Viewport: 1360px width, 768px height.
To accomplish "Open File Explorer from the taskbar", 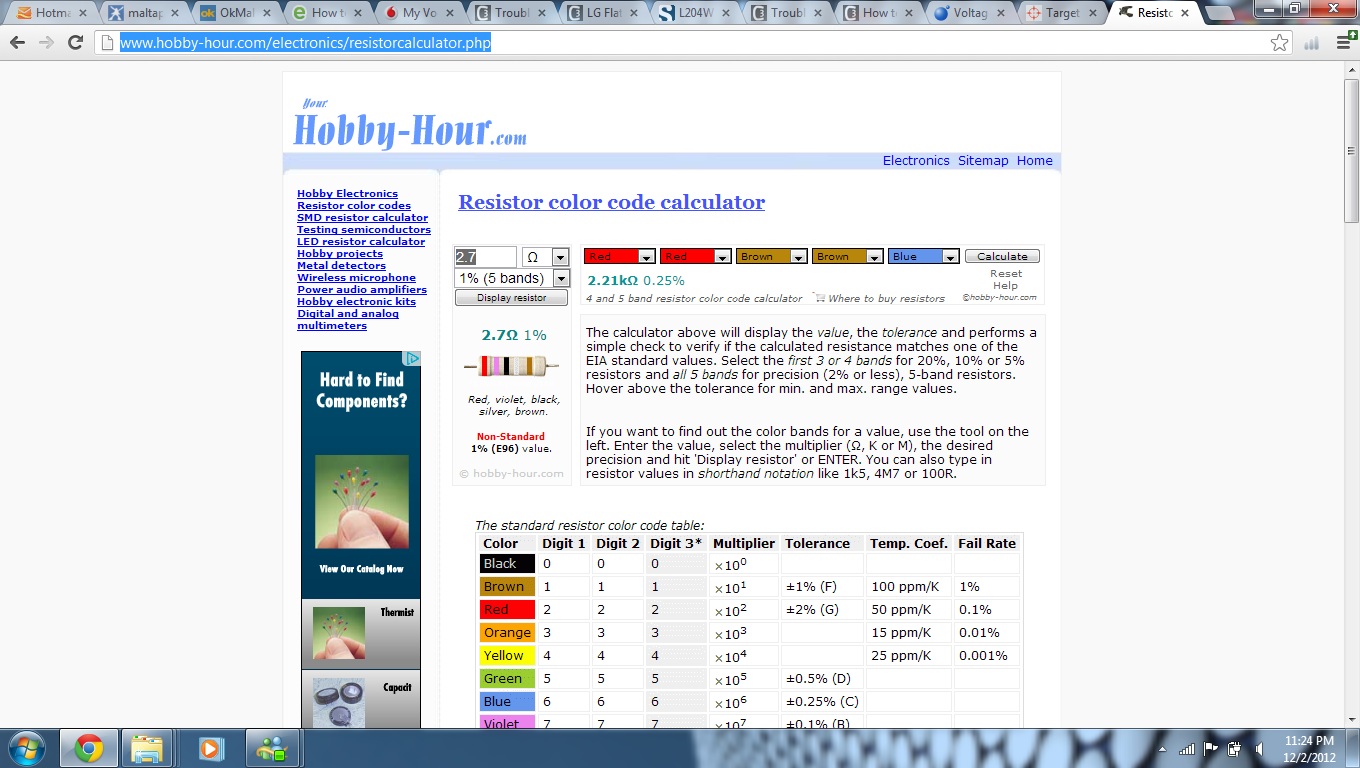I will point(148,748).
